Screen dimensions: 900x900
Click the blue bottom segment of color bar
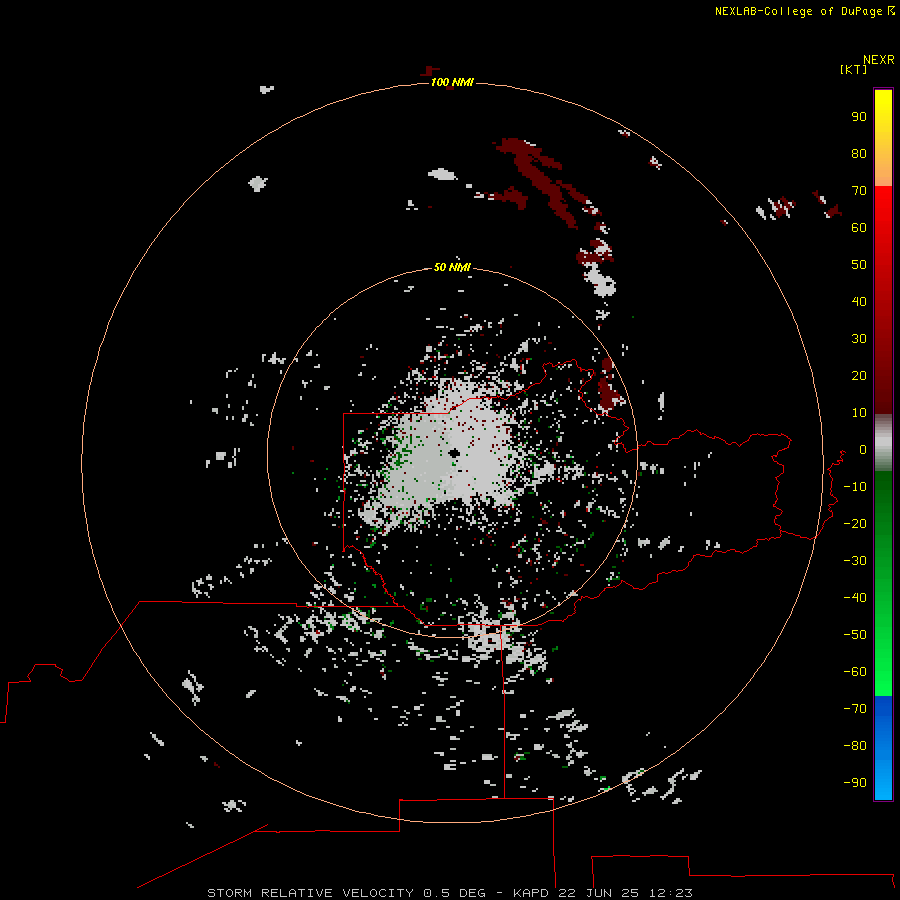tap(883, 748)
